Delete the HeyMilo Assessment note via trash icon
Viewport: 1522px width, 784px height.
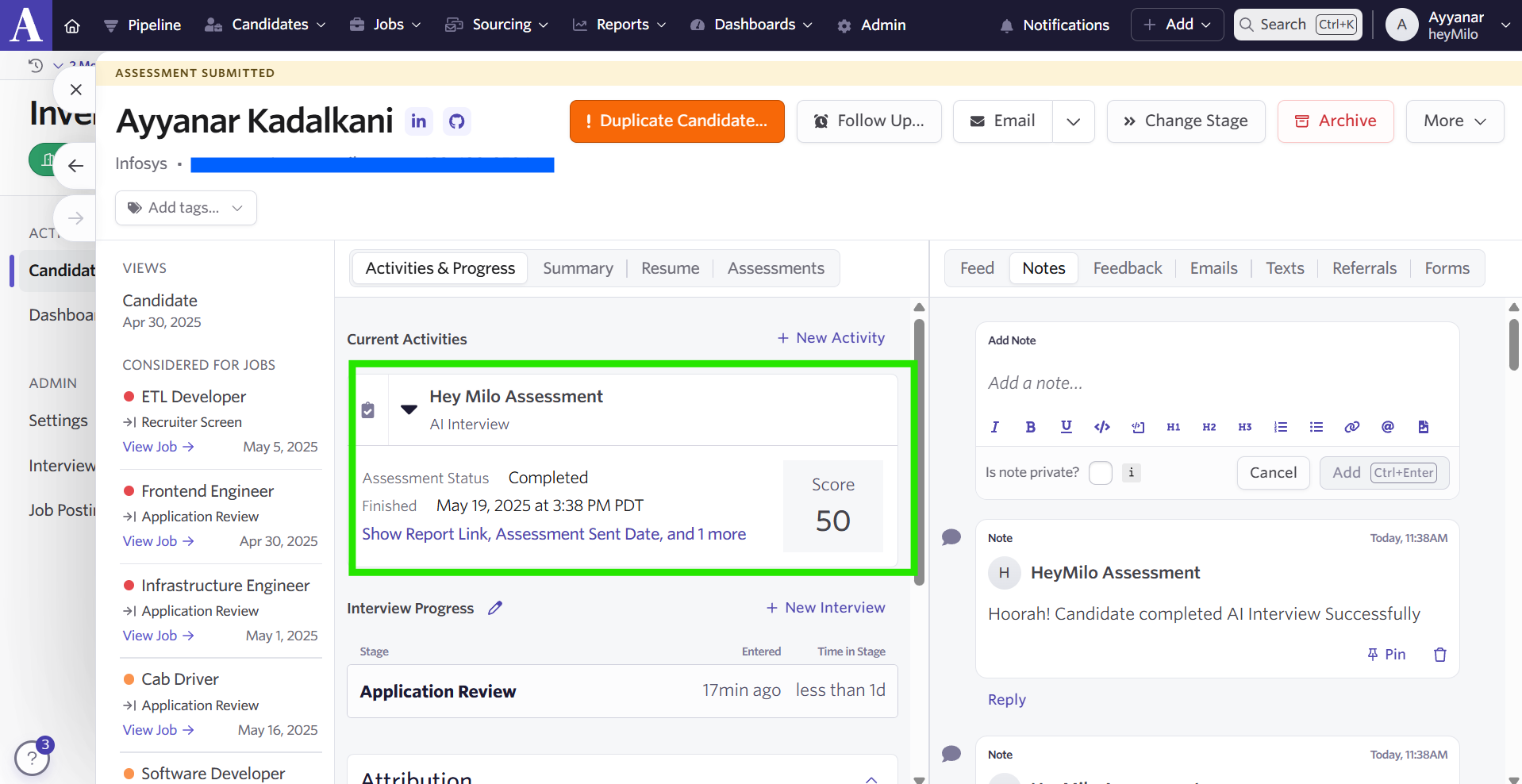pyautogui.click(x=1439, y=655)
